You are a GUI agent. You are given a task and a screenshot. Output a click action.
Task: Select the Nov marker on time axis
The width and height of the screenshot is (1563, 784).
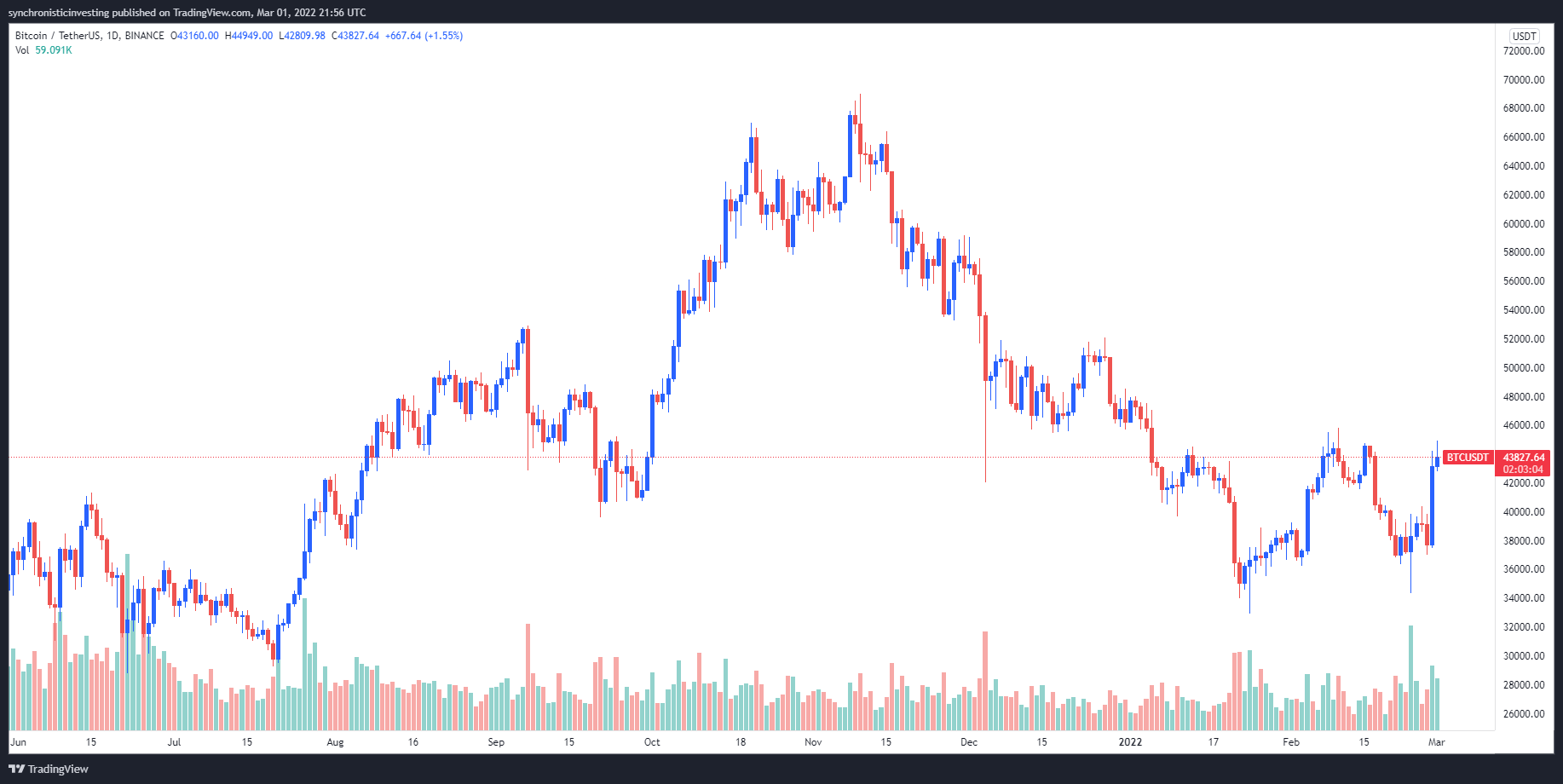click(x=813, y=742)
